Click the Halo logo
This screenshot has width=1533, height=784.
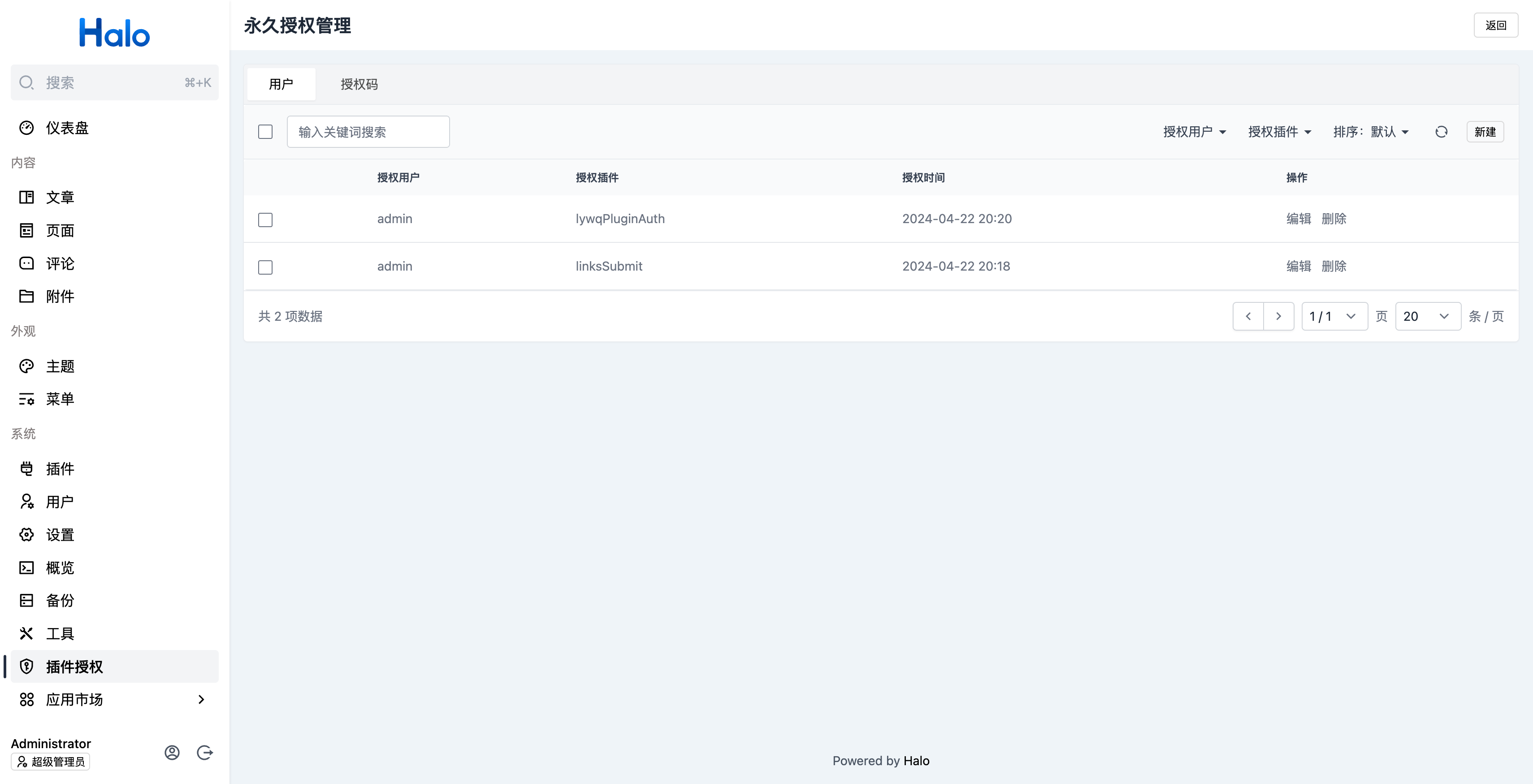pyautogui.click(x=114, y=33)
